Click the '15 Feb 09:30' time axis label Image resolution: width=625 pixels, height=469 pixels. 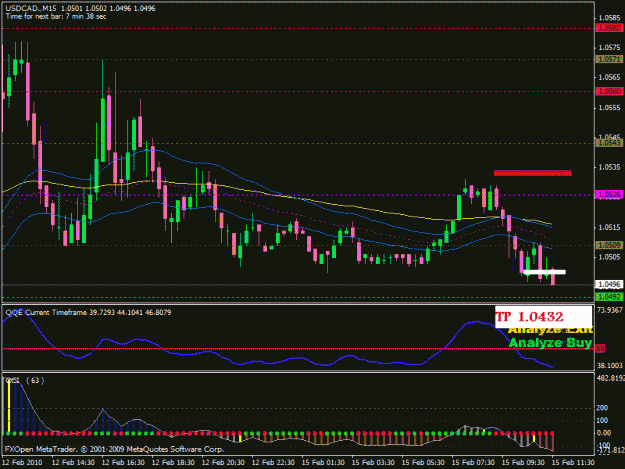(x=523, y=463)
